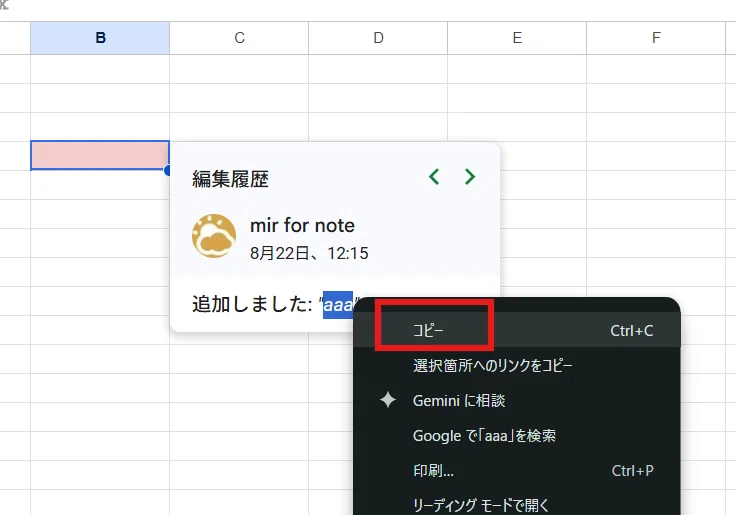Choose 選択箇所へのリンクをコピー menu entry
Image resolution: width=736 pixels, height=515 pixels.
(516, 366)
